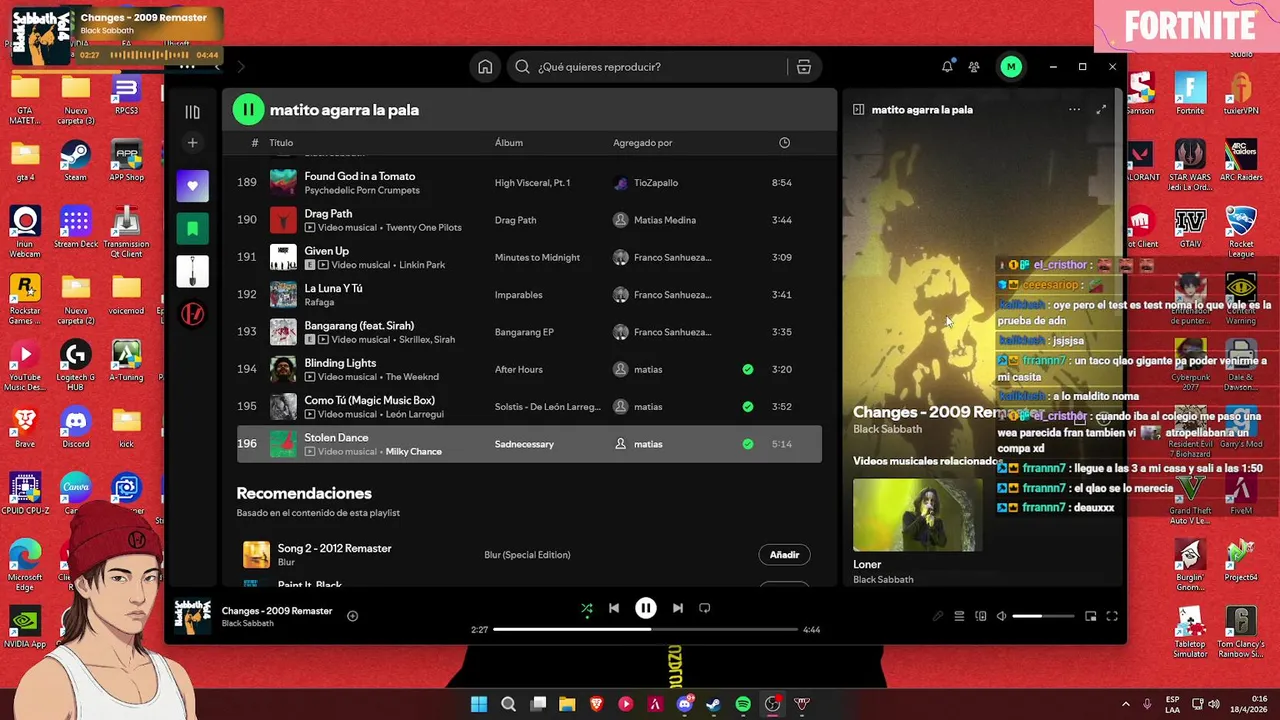Open the red circular logo playlist in sidebar

192,314
